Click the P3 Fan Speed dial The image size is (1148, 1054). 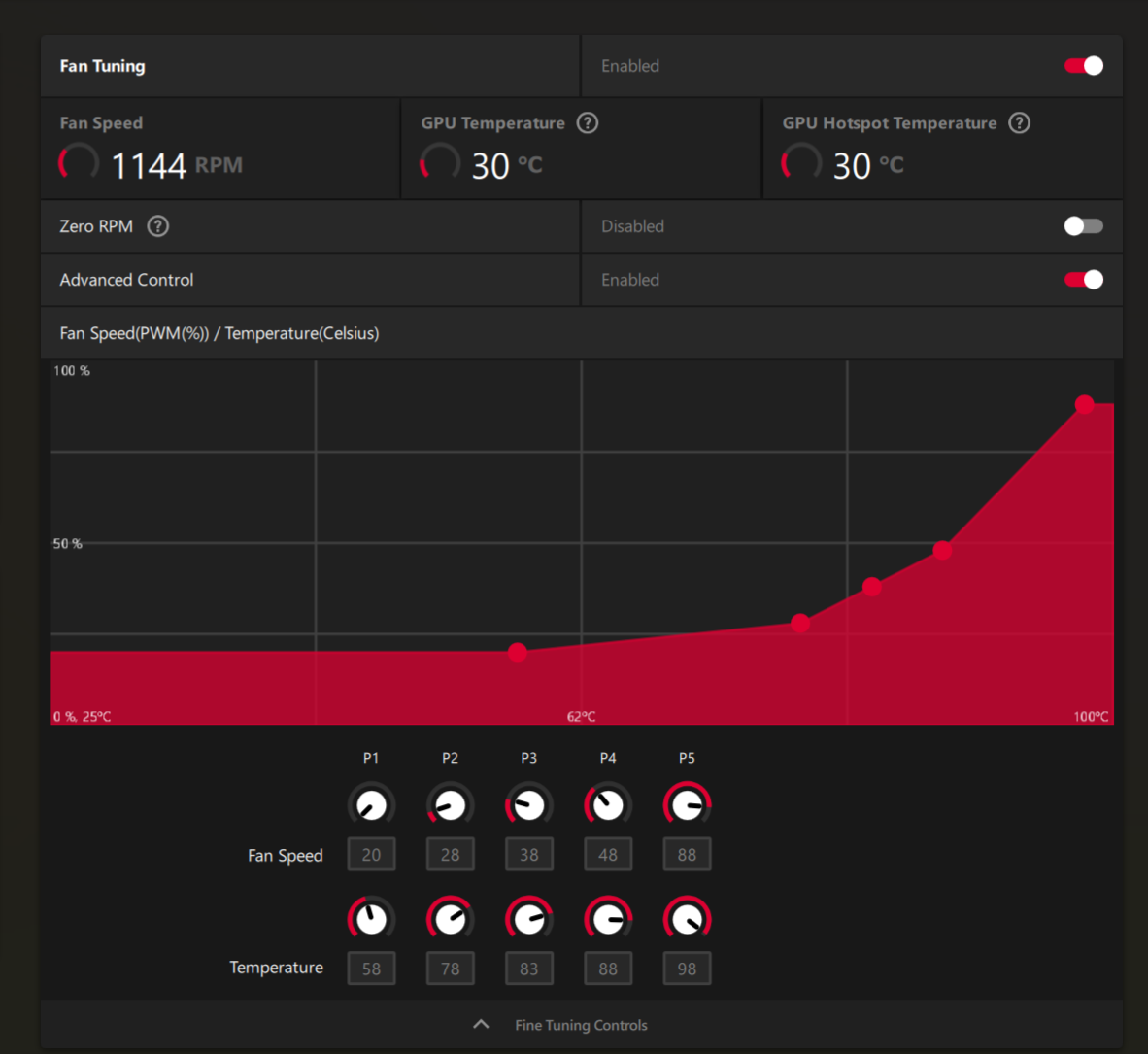[528, 805]
